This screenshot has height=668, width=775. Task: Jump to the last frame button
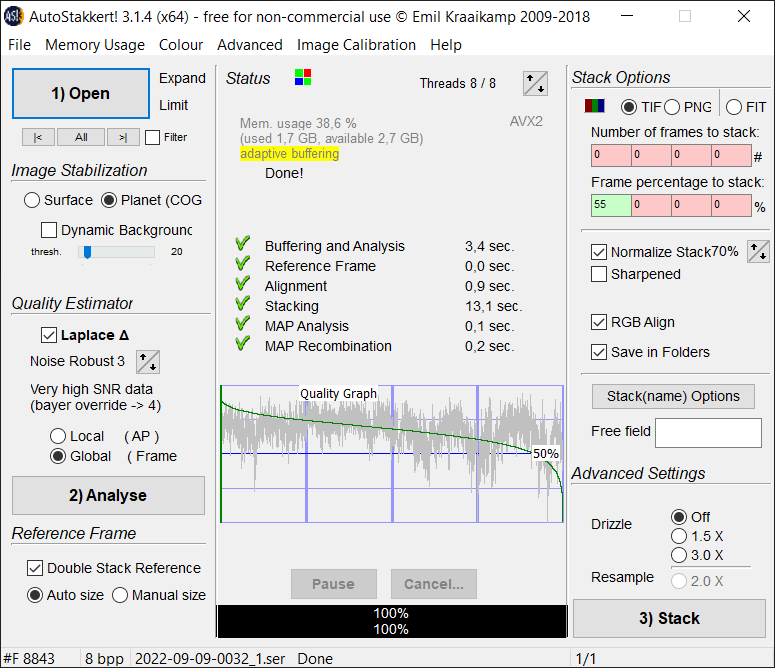tap(123, 137)
